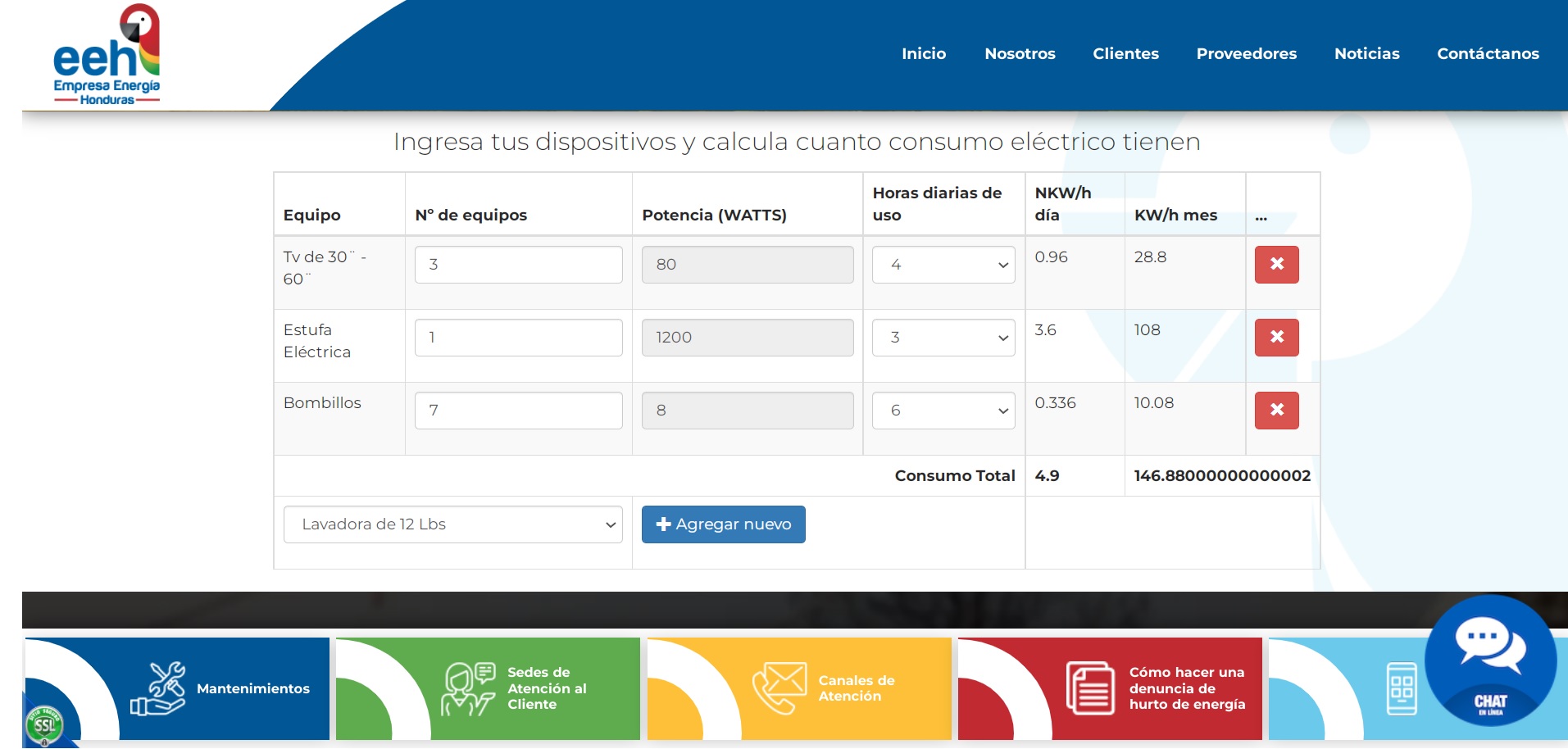Click the 3.6 daily consumption value

tap(1045, 330)
